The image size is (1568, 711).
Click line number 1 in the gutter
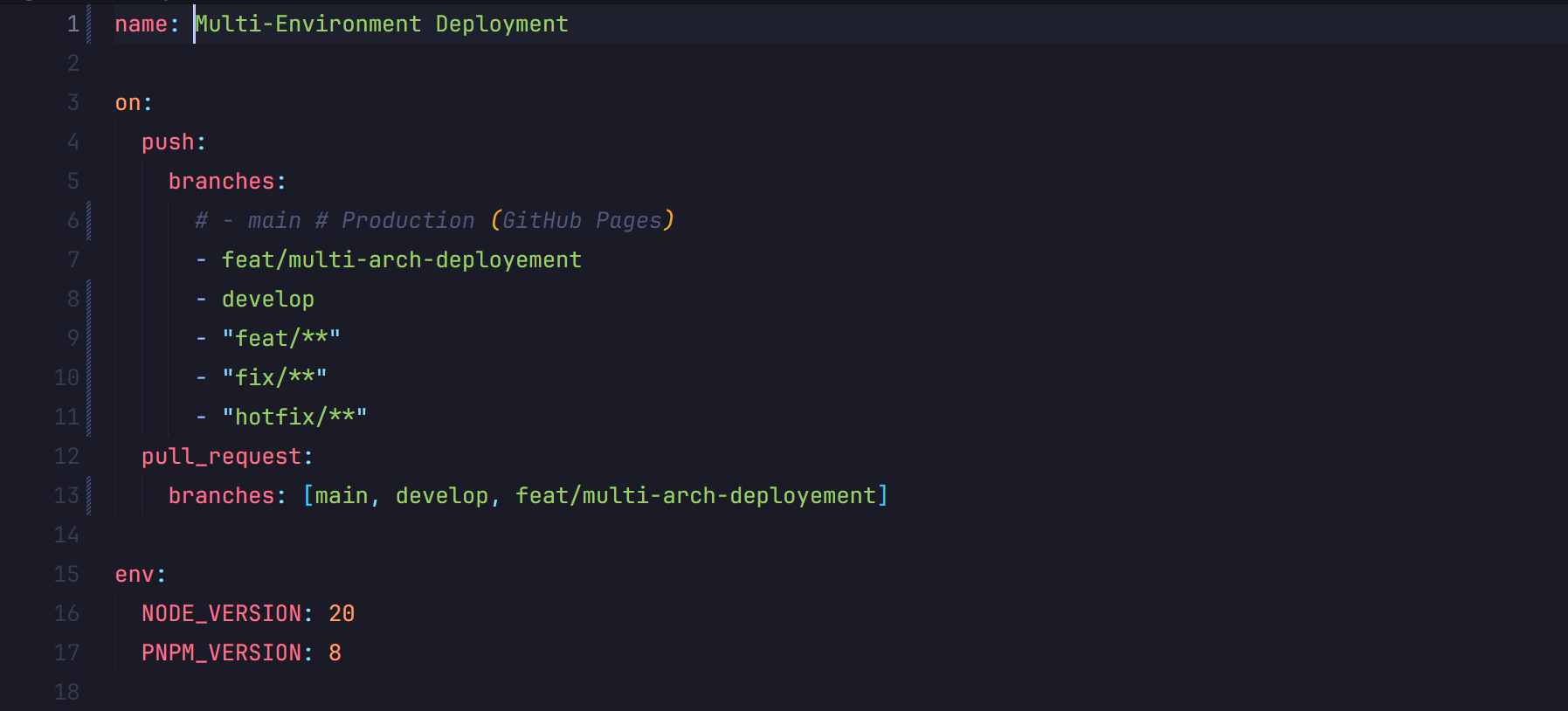click(x=73, y=24)
